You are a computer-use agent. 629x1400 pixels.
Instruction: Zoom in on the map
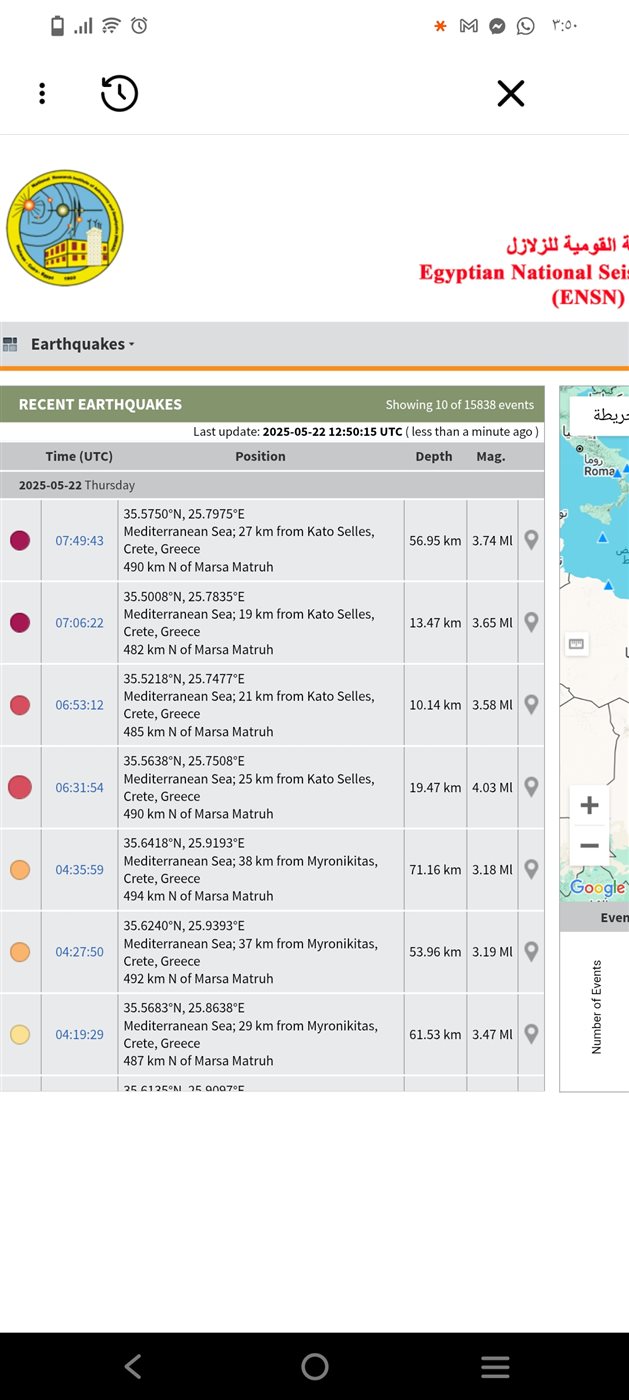click(589, 806)
